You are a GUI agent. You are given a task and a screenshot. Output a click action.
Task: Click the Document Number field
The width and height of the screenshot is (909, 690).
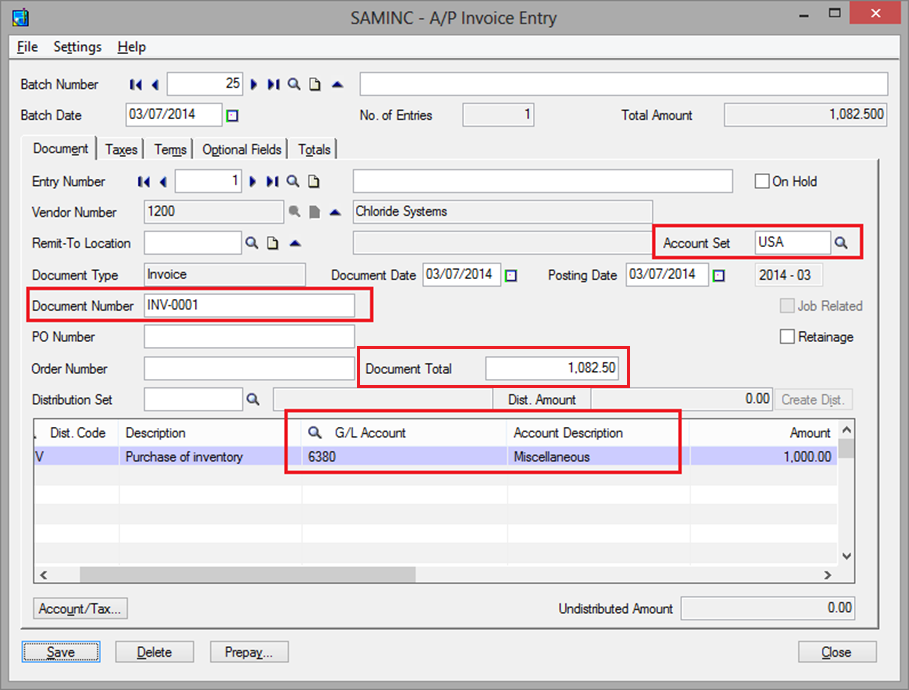pyautogui.click(x=249, y=306)
